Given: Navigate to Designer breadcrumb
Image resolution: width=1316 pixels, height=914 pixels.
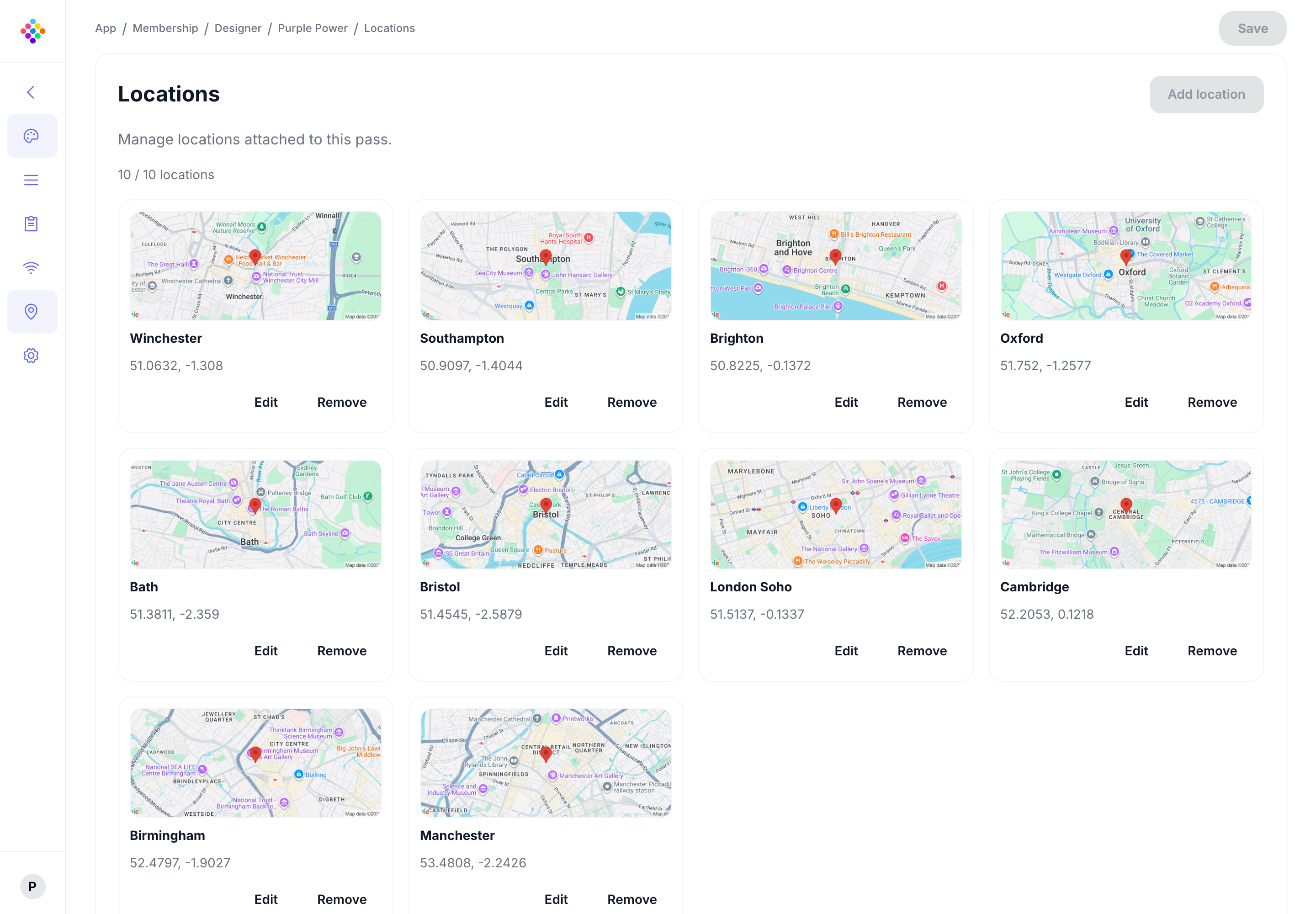Looking at the screenshot, I should tap(238, 28).
